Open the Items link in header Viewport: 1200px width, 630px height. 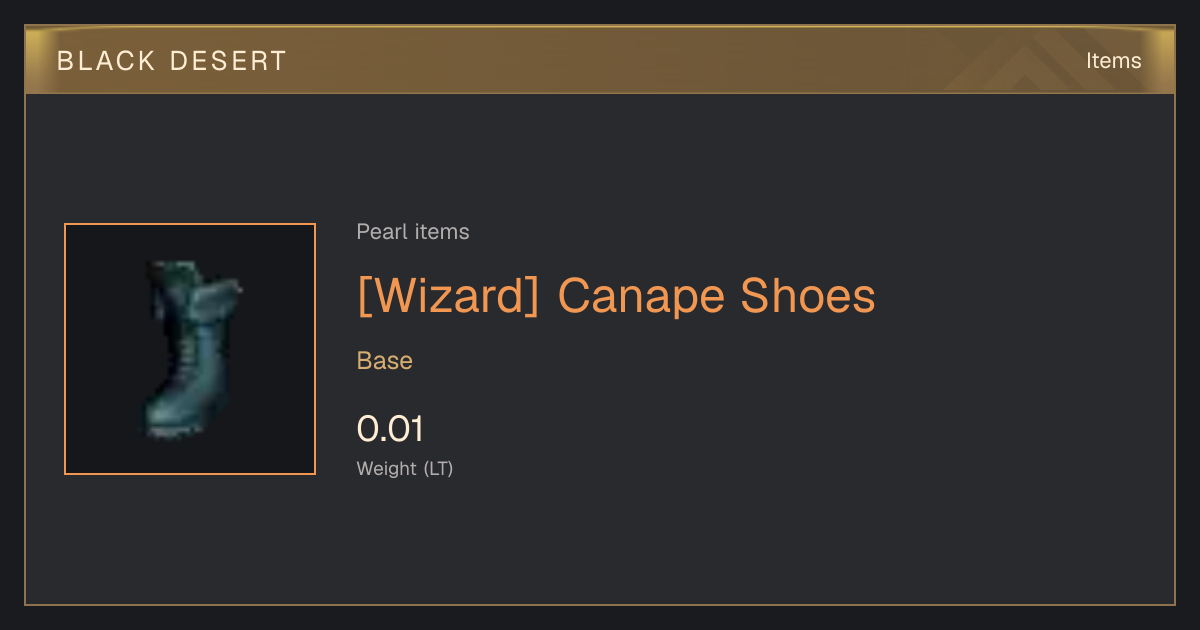(1113, 61)
